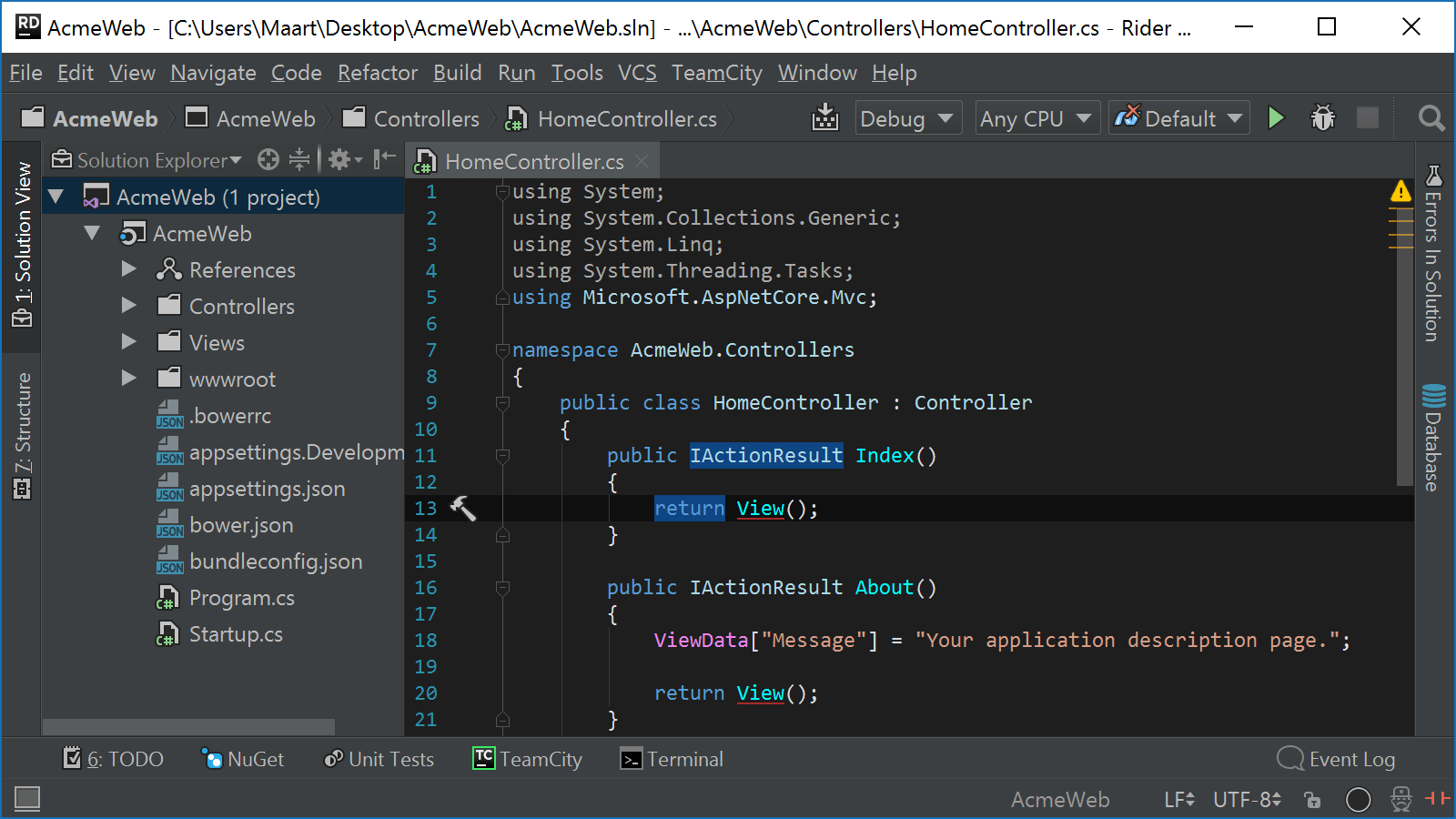The width and height of the screenshot is (1456, 819).
Task: Open the Solution Explorer gear settings menu
Action: click(x=345, y=160)
